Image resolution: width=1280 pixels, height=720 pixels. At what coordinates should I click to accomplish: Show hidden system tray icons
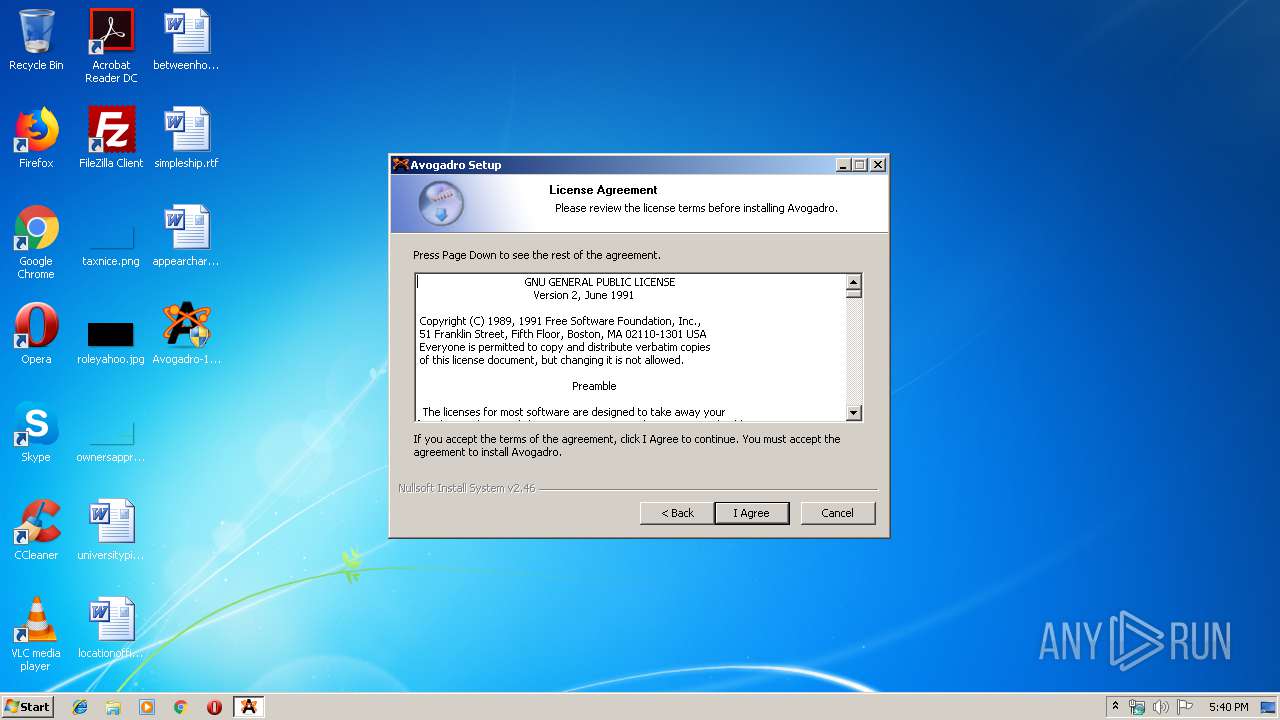coord(1115,707)
